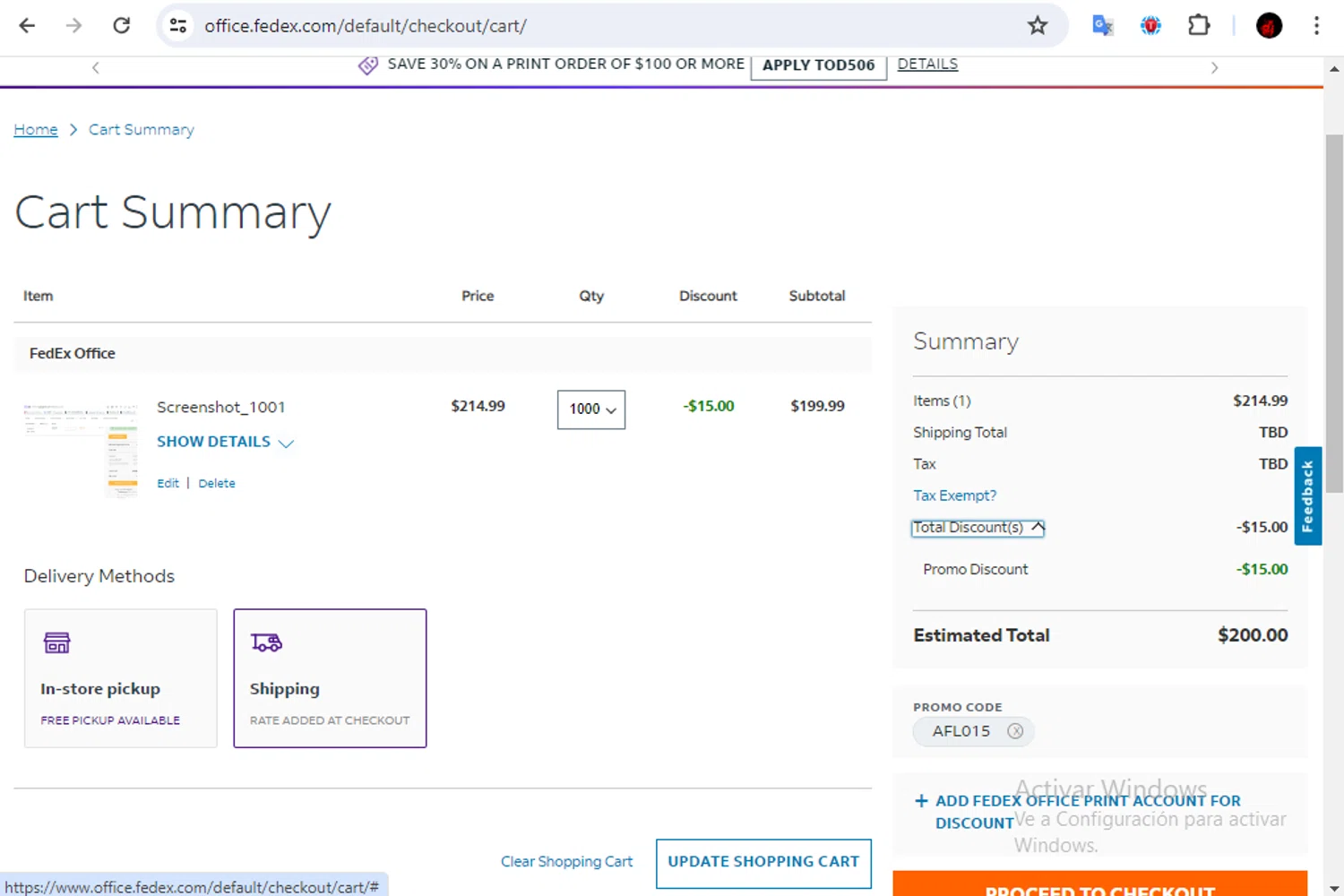Collapse the Total Discount(s) section
This screenshot has height=896, width=1344.
(978, 528)
